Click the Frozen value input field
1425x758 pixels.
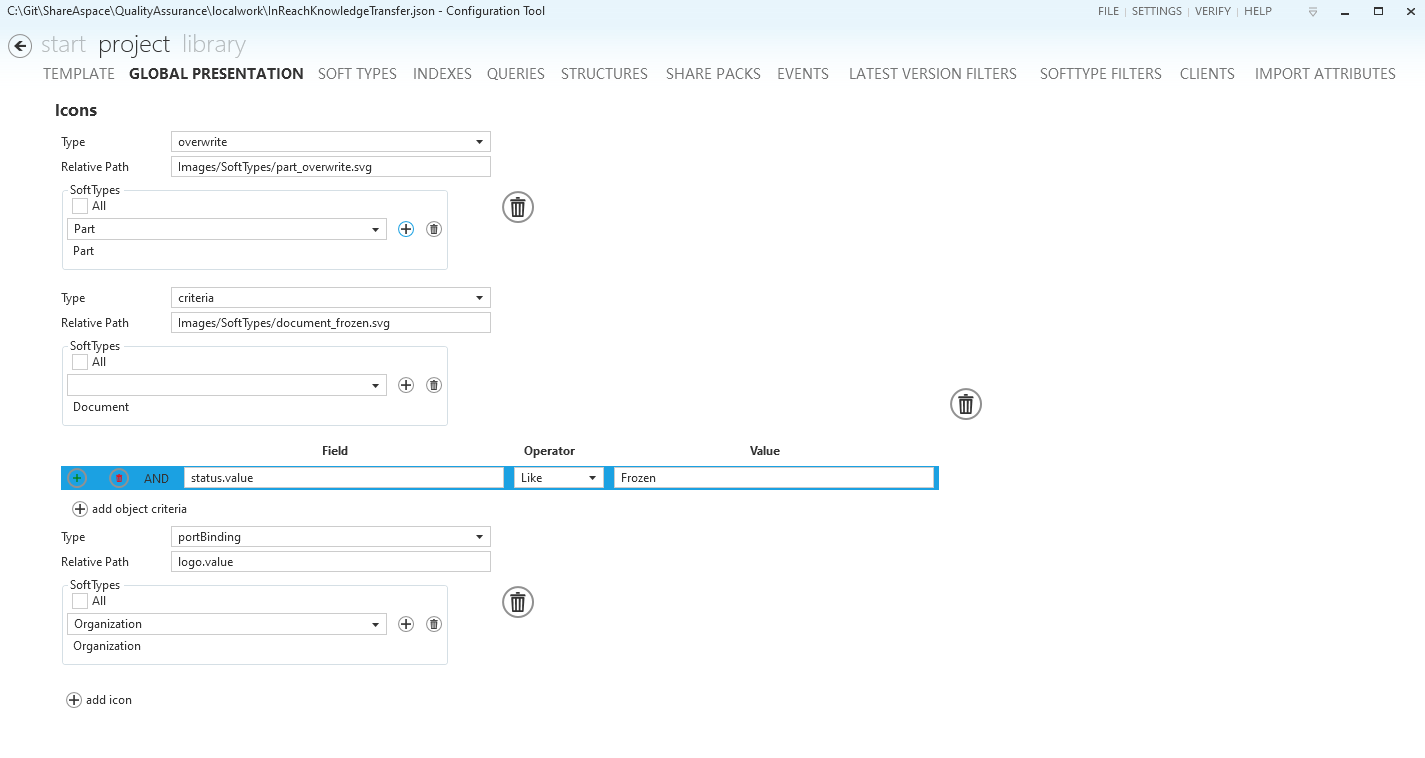774,478
